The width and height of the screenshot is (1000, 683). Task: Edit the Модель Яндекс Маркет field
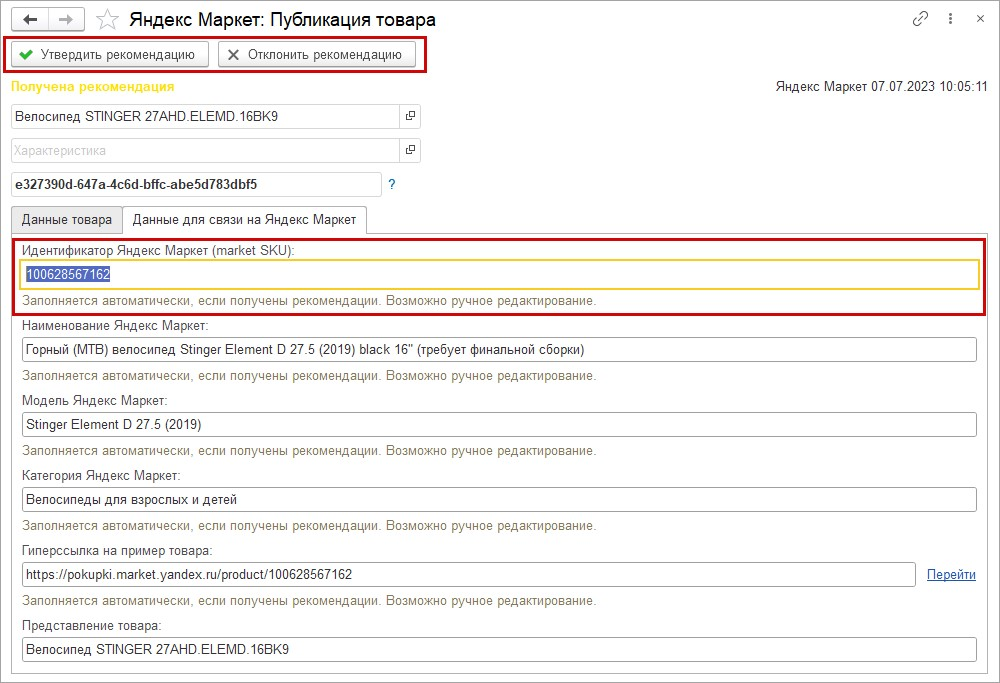point(499,425)
